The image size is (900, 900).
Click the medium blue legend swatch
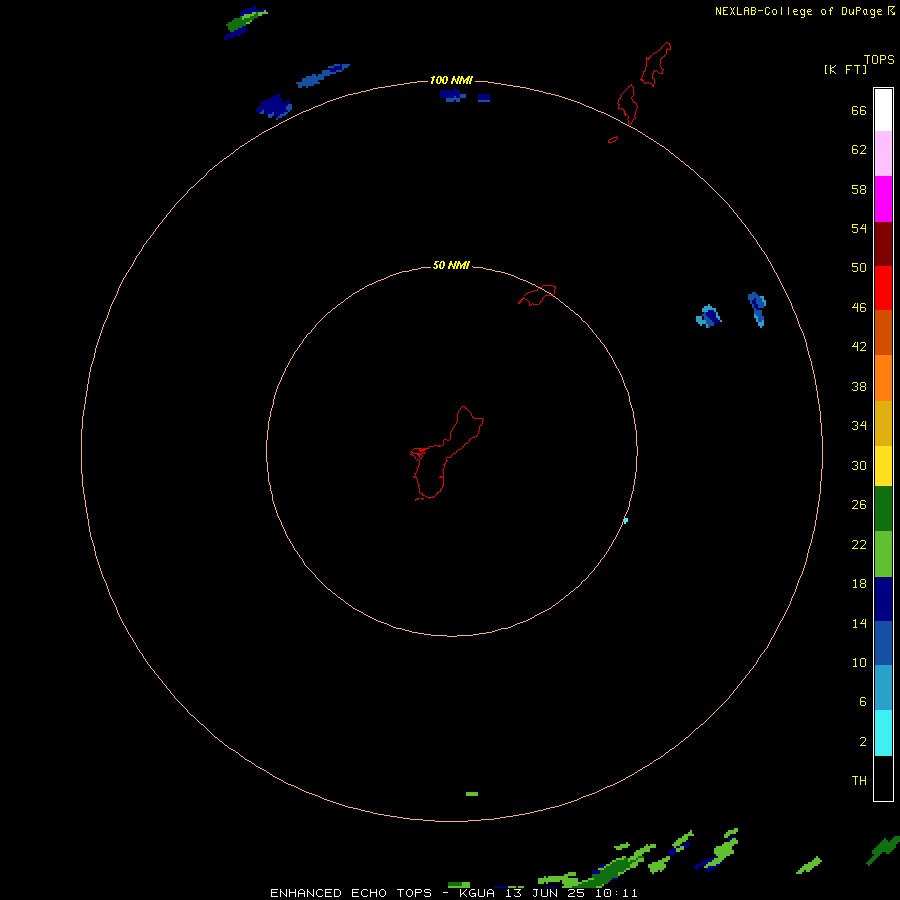coord(883,643)
